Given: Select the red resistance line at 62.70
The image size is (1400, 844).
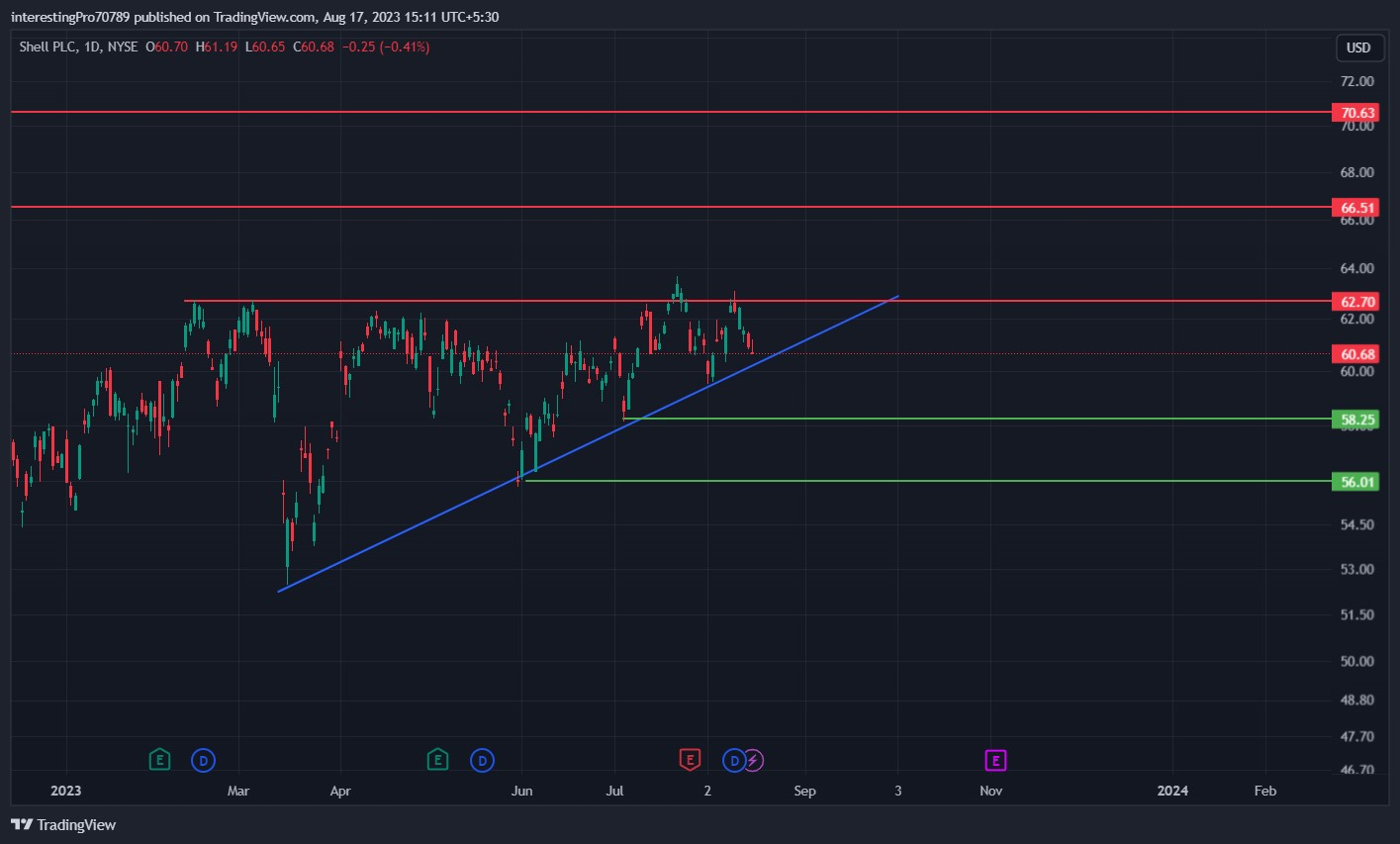Looking at the screenshot, I should 757,300.
